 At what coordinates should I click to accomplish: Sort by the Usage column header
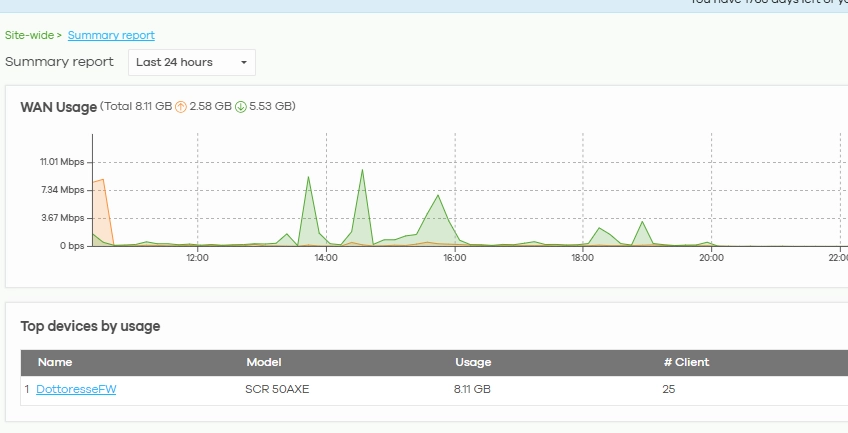(x=473, y=362)
